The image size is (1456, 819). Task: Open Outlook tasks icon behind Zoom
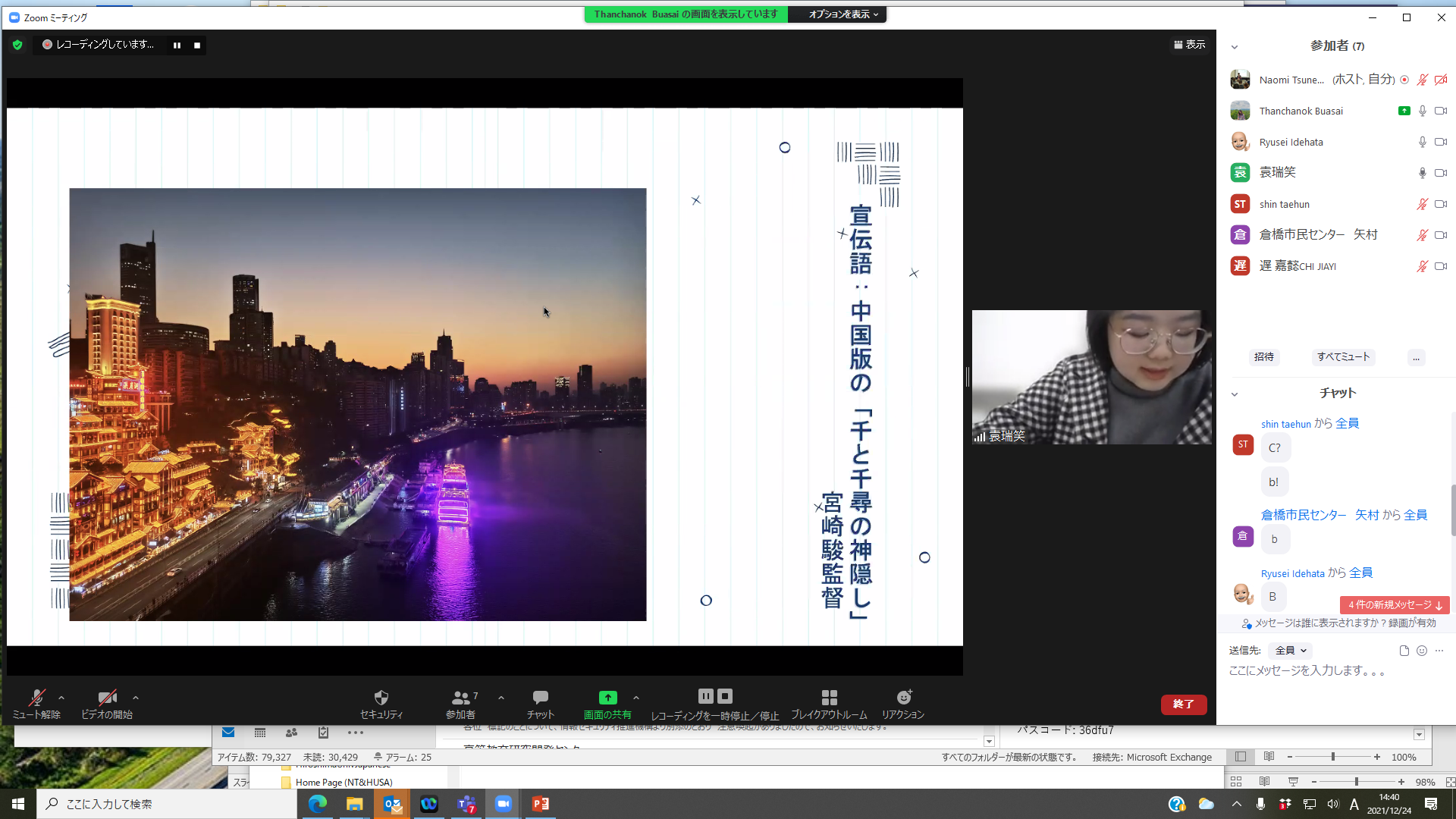pyautogui.click(x=323, y=733)
